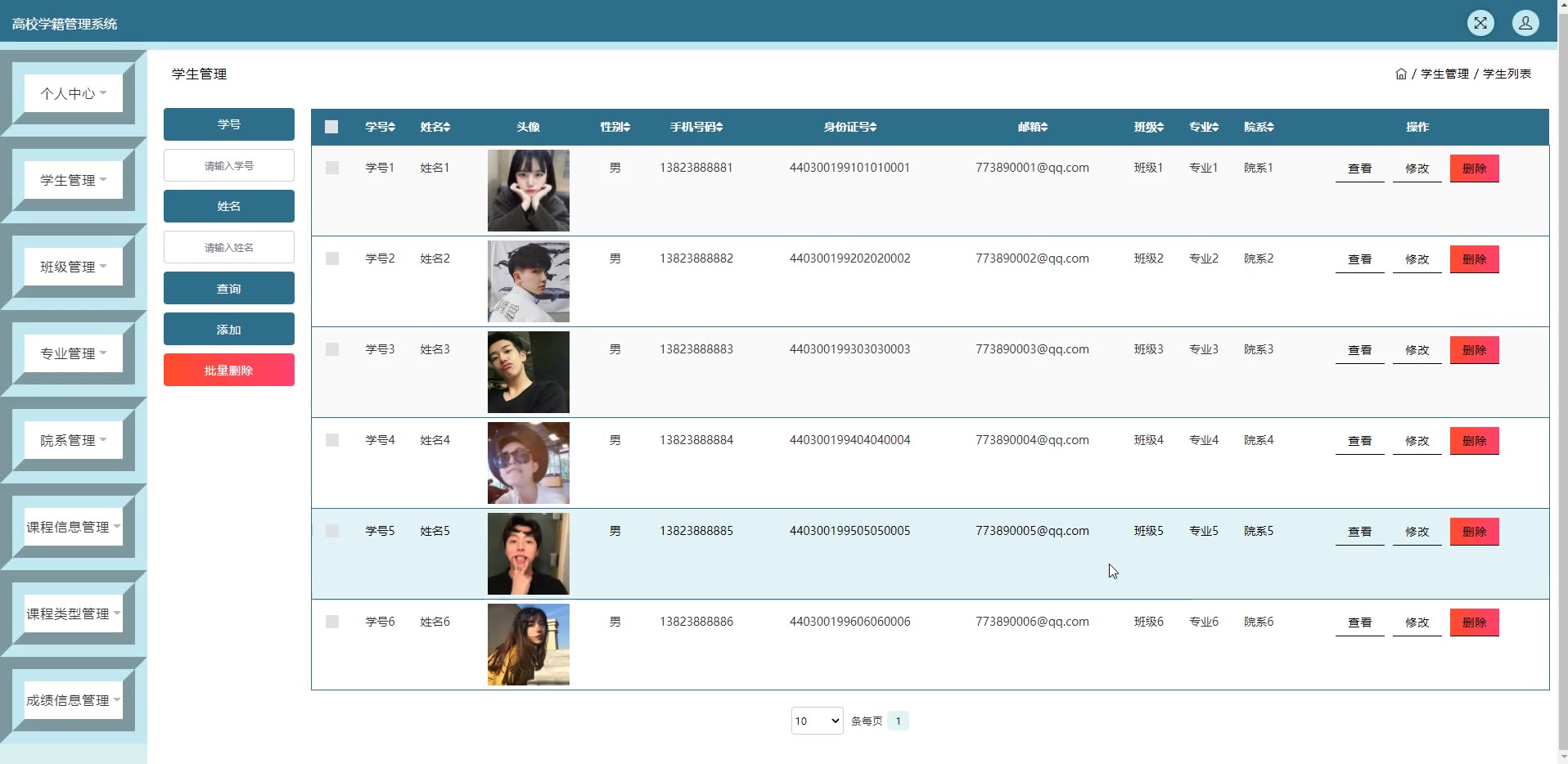Open the rows-per-page dropdown showing 10
Viewport: 1568px width, 764px height.
pyautogui.click(x=817, y=721)
